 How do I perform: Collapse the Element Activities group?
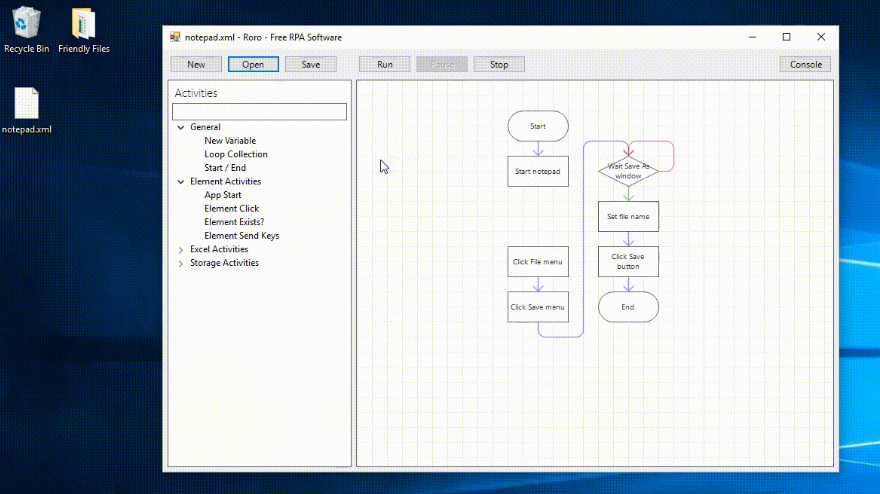[181, 182]
